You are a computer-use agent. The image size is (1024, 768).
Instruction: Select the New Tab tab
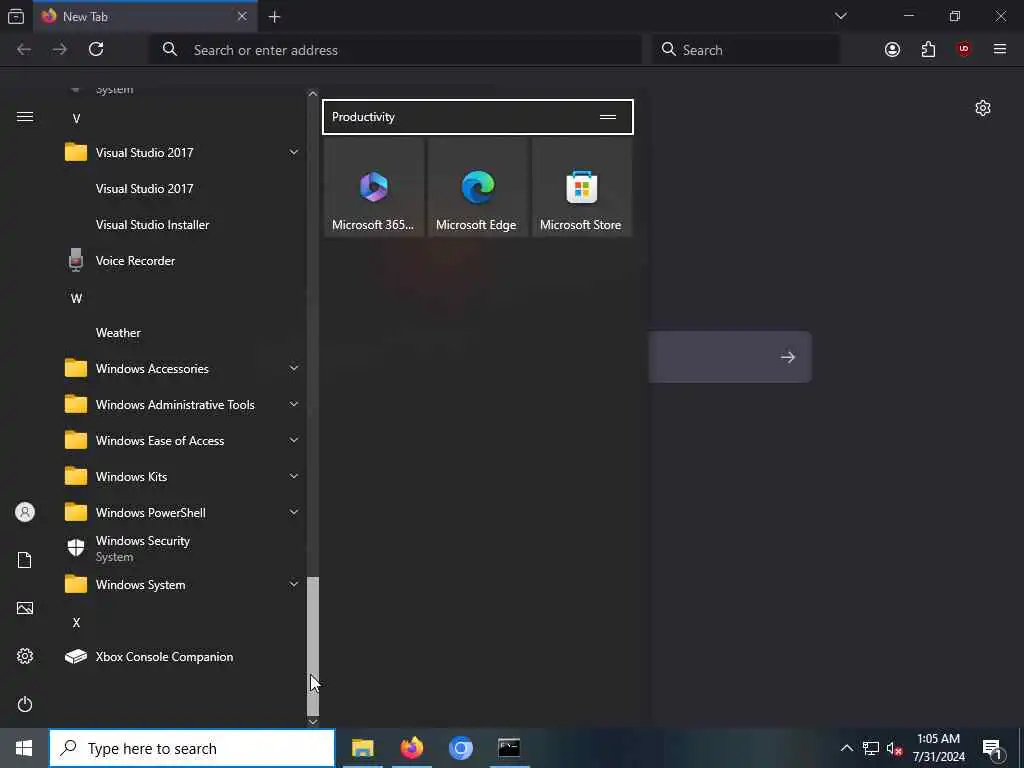[x=145, y=16]
